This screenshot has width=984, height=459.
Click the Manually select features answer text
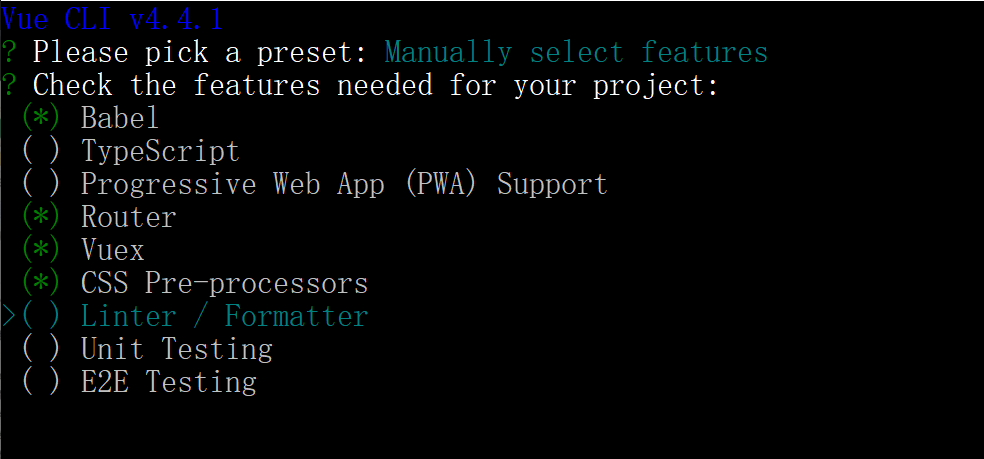click(576, 52)
